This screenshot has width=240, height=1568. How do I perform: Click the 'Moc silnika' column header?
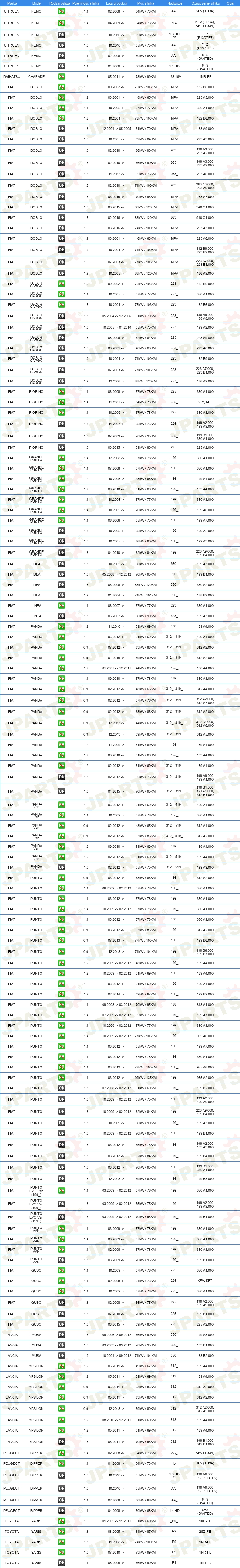click(x=145, y=3)
